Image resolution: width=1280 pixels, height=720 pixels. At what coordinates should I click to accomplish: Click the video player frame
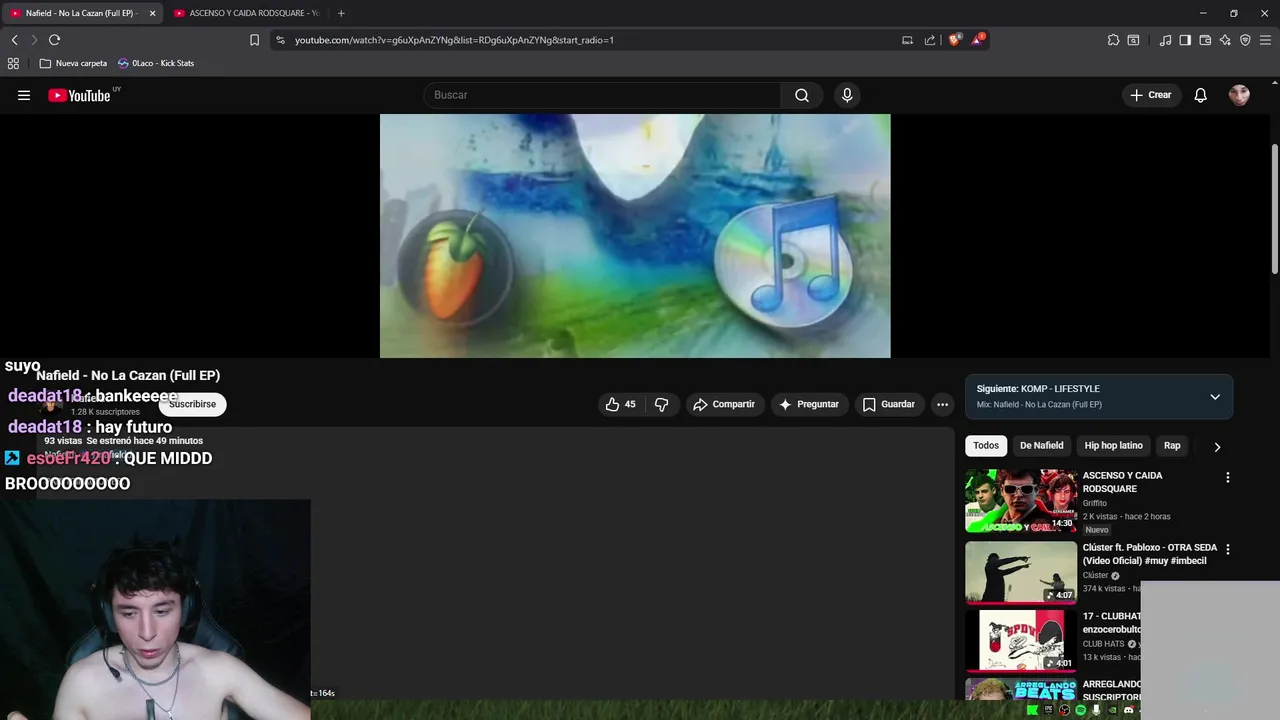pos(635,236)
